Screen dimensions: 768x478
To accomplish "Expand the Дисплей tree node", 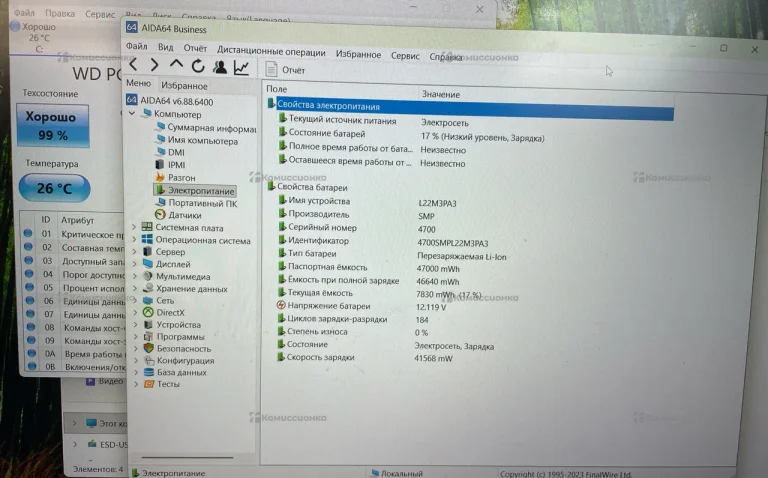I will (x=135, y=264).
